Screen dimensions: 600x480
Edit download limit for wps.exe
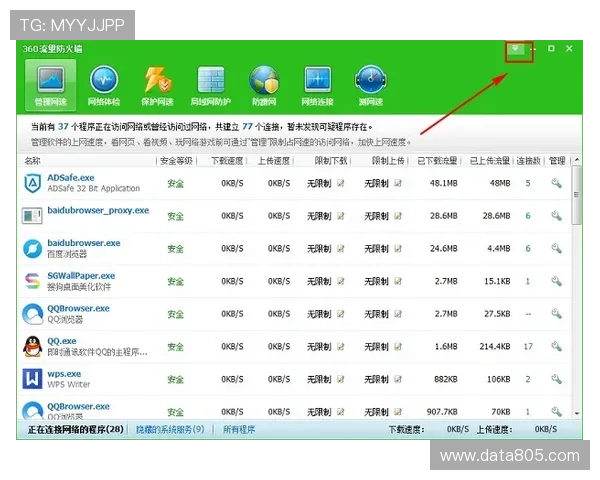[x=341, y=379]
